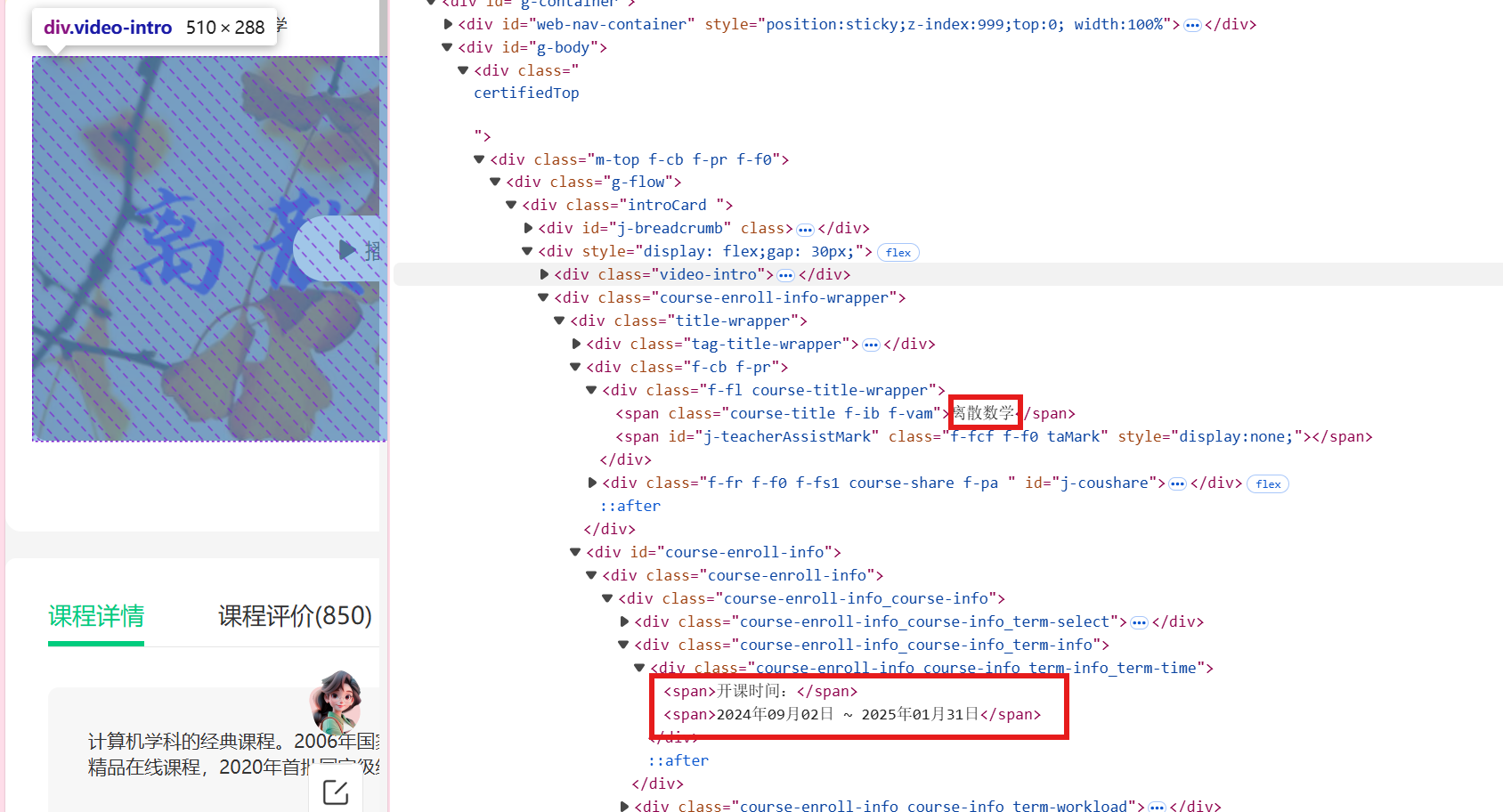Screen dimensions: 1503x812
Task: Collapse the course-info_term-info div
Action: [624, 645]
